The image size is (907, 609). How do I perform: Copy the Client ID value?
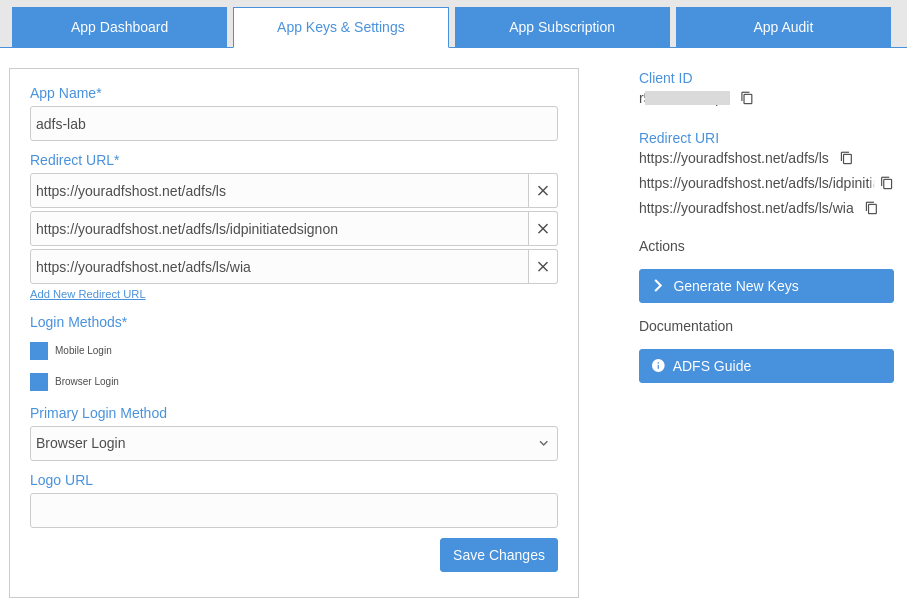(747, 98)
